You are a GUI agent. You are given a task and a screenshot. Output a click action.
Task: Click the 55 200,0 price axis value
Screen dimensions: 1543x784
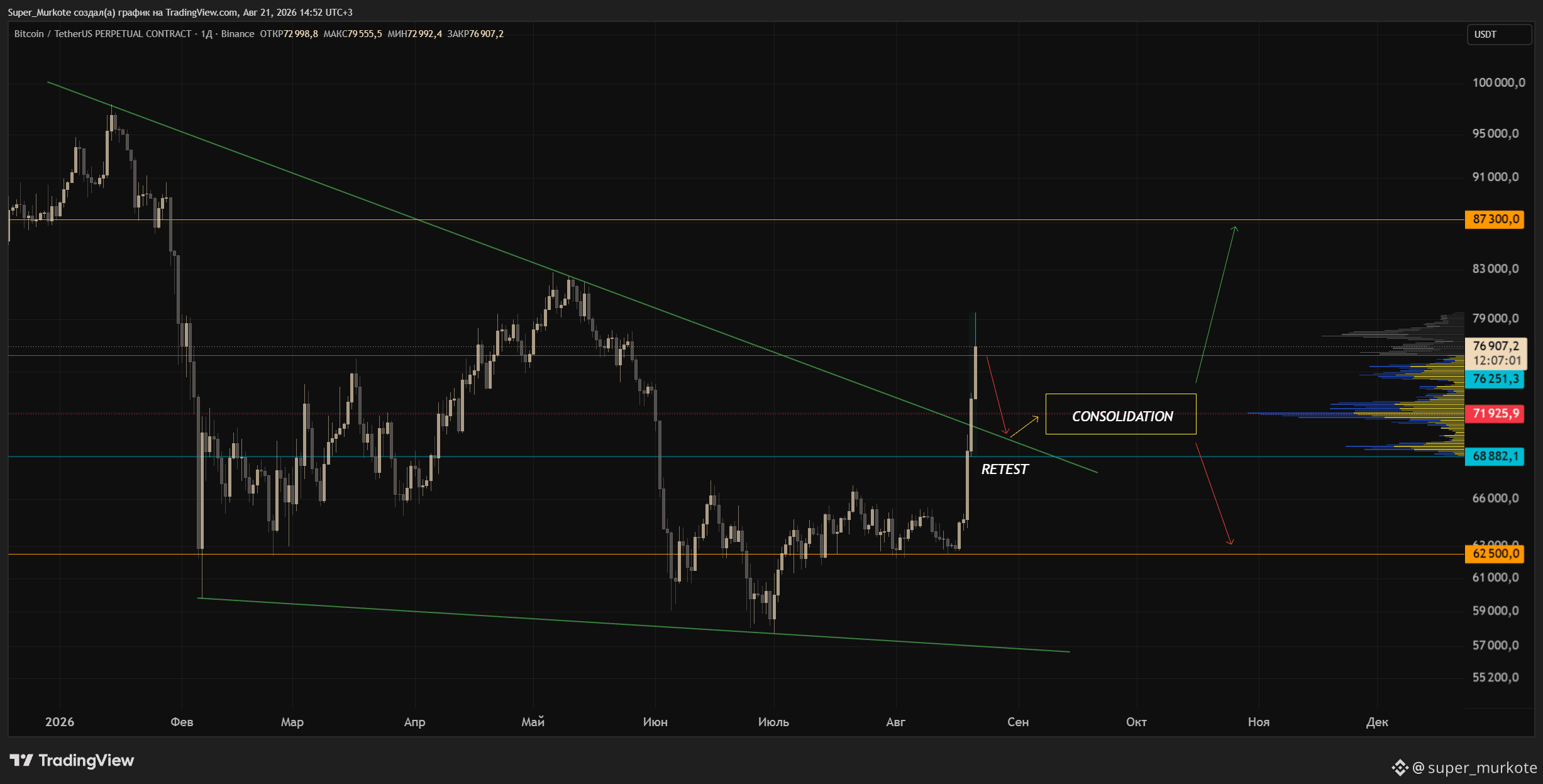pos(1495,678)
